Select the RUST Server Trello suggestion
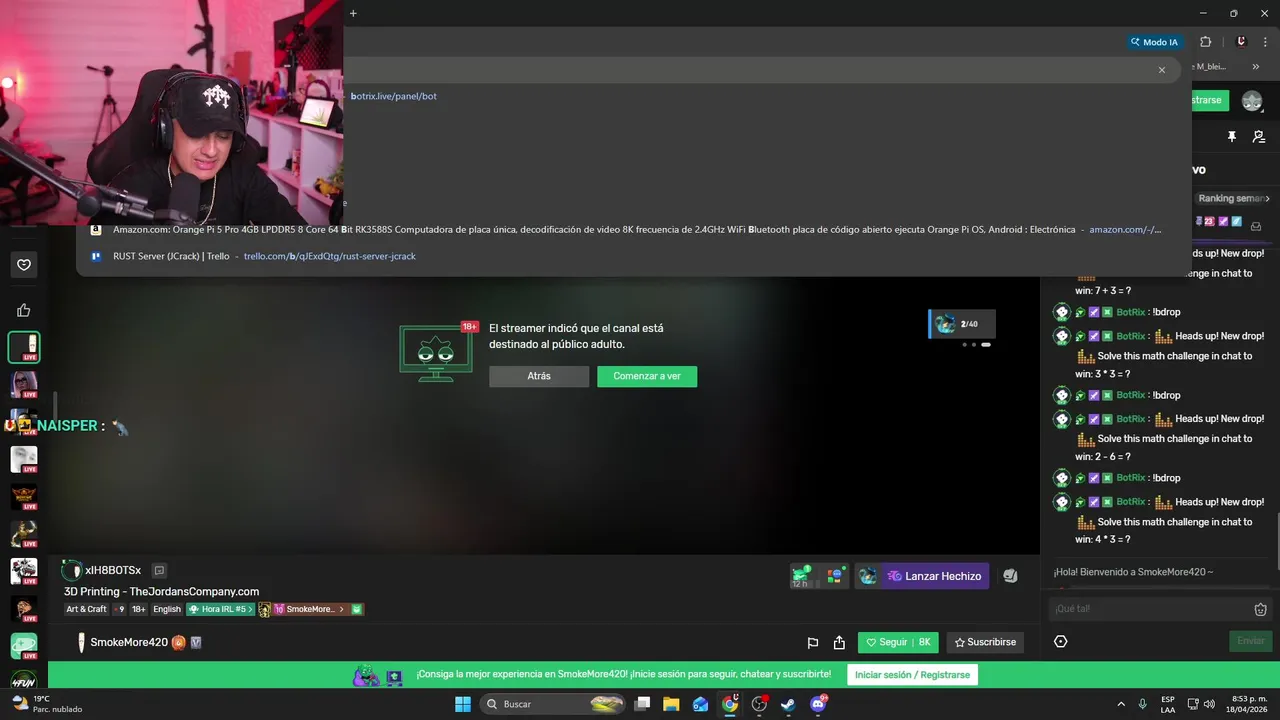The width and height of the screenshot is (1280, 720). [634, 256]
